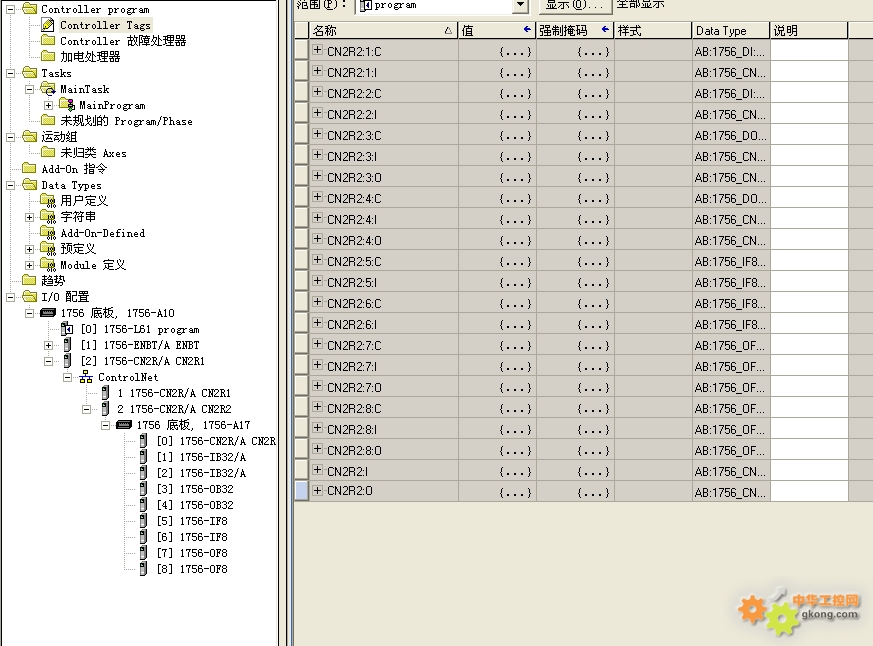Screen dimensions: 873x646
Task: Click the value cell of CN2R2:3:O
Action: coord(497,178)
